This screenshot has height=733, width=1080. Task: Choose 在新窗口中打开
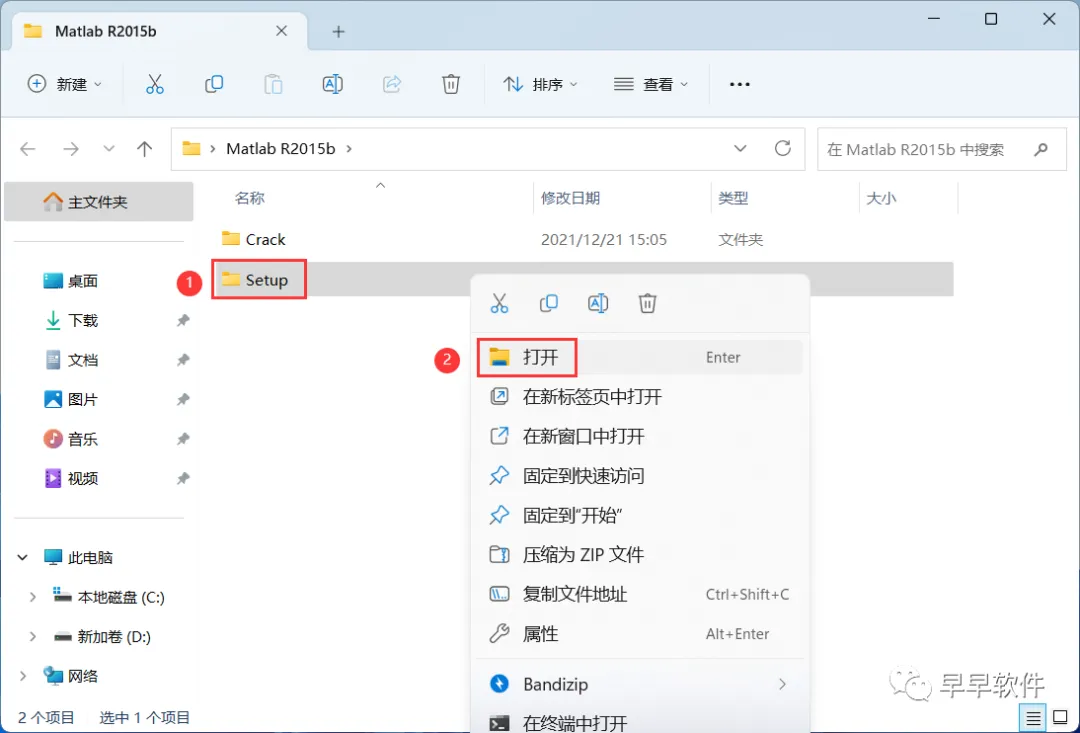[640, 436]
